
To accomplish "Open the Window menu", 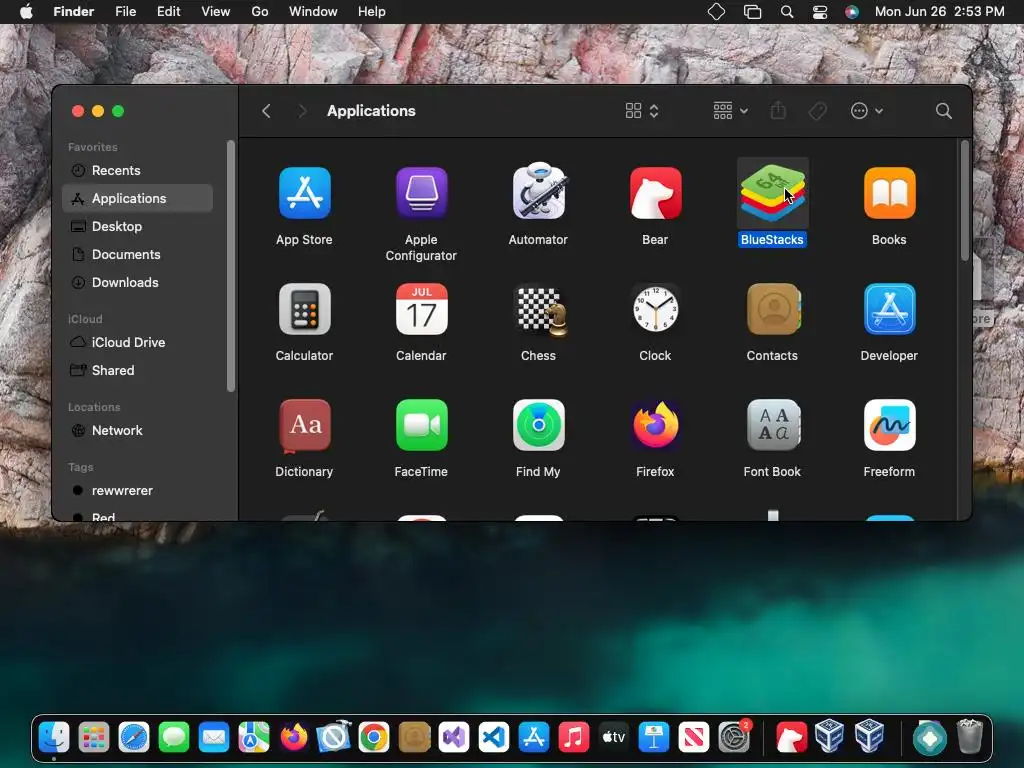I will (x=313, y=12).
